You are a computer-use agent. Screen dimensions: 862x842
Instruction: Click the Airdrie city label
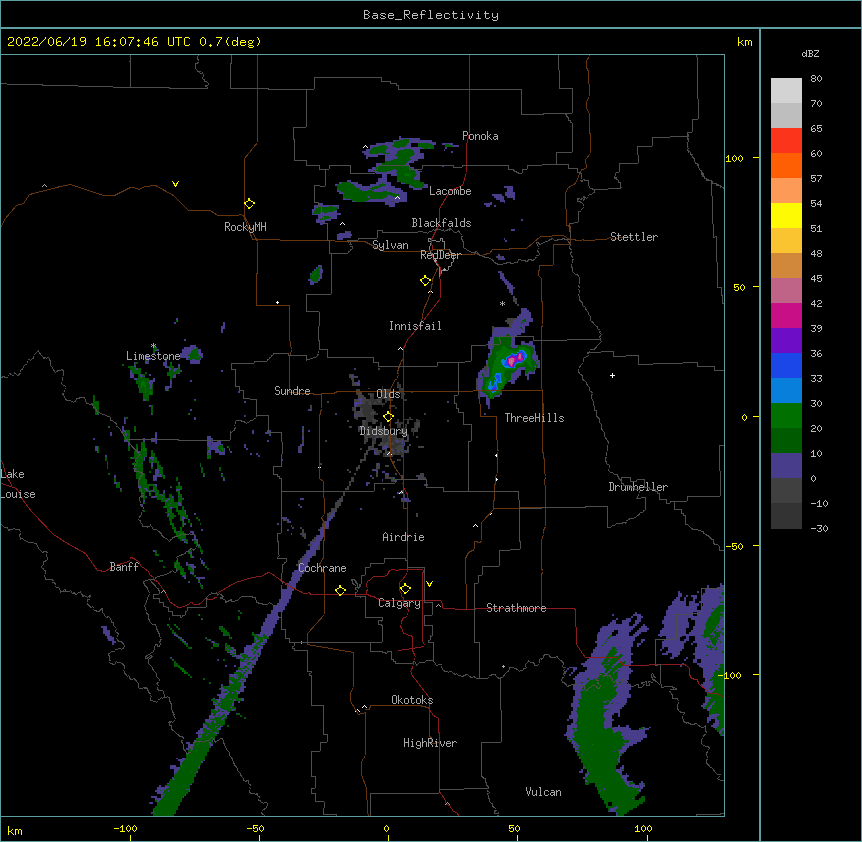click(x=403, y=537)
